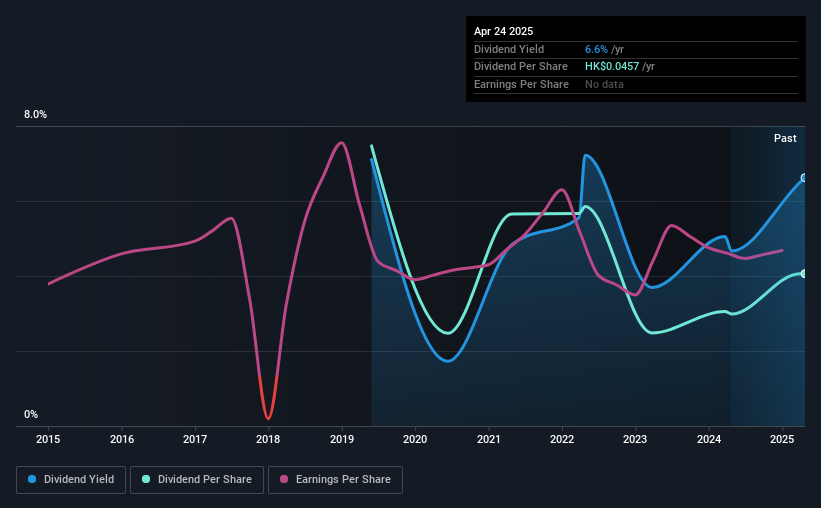This screenshot has height=508, width=821.
Task: Click the pink Earnings Per Share legend dot
Action: point(284,479)
